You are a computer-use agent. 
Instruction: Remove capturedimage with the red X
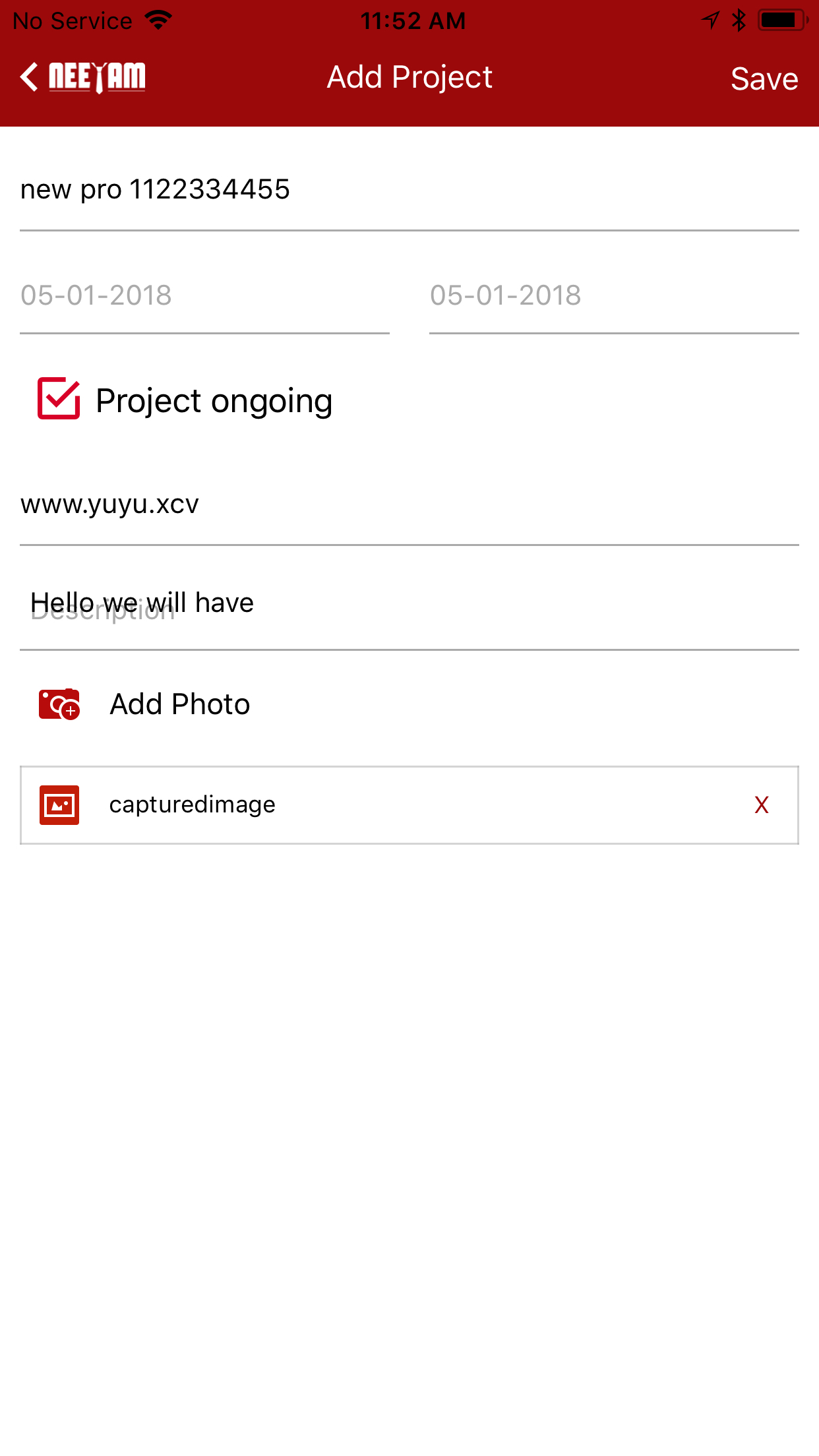pyautogui.click(x=762, y=804)
